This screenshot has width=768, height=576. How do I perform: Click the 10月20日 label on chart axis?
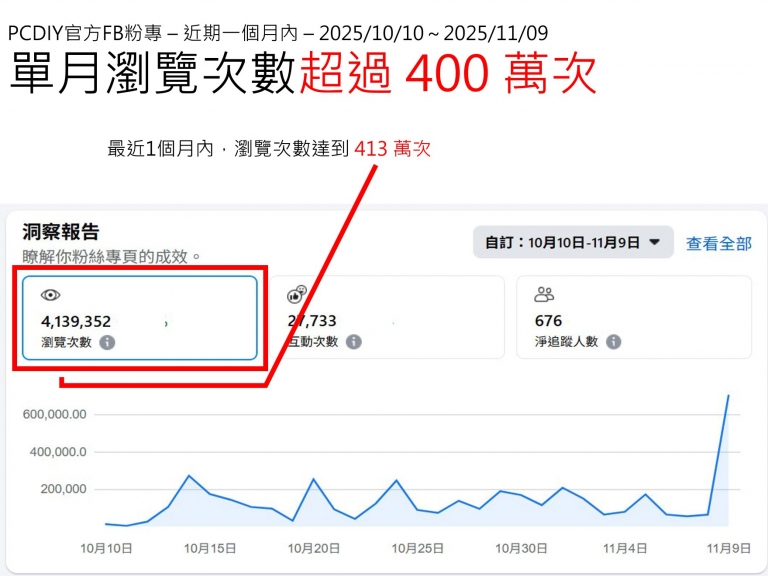(x=314, y=548)
